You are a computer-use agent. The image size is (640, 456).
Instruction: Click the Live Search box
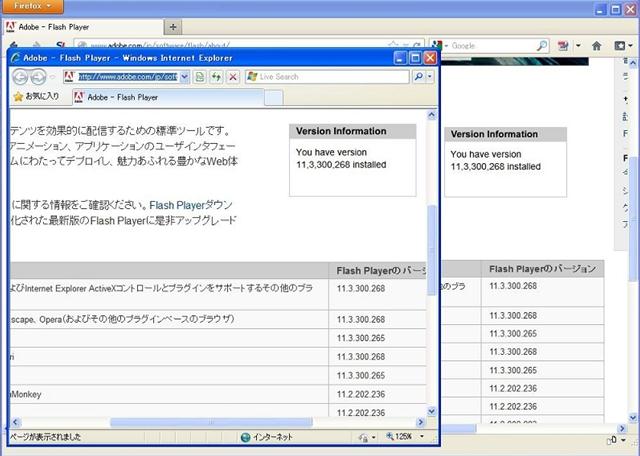327,77
